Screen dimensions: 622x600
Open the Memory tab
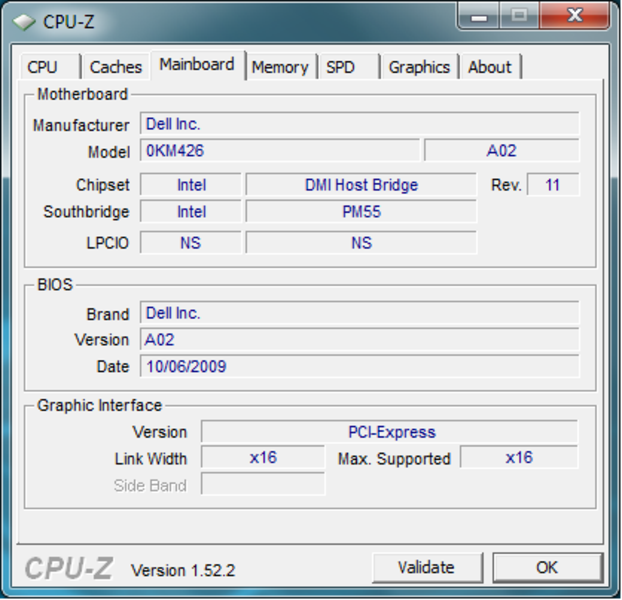pos(280,67)
